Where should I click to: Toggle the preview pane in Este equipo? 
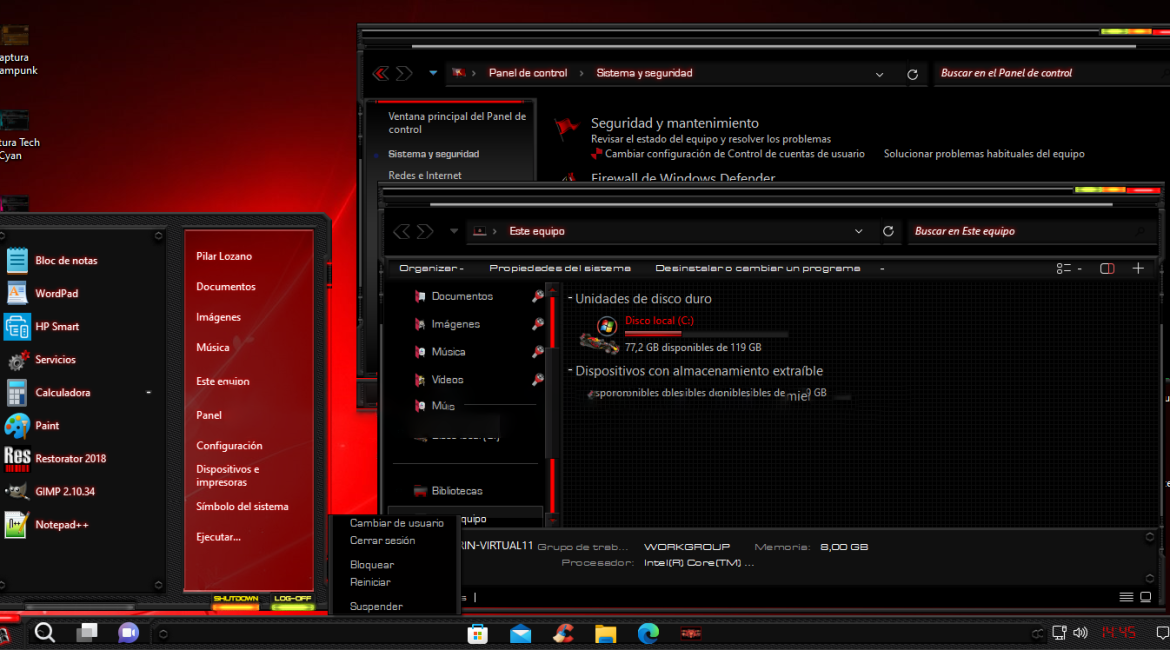click(1107, 268)
